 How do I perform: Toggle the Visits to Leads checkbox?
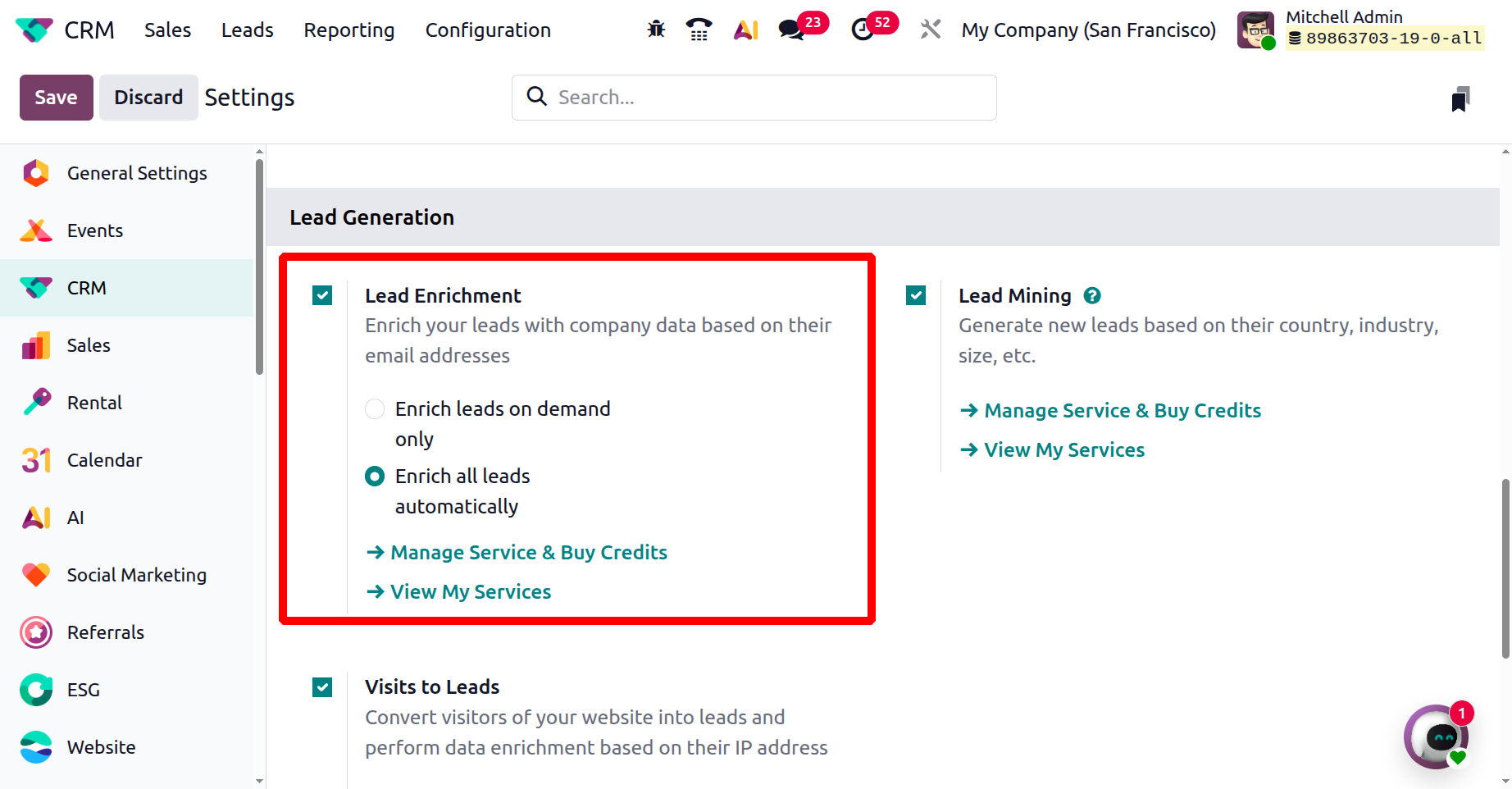322,687
